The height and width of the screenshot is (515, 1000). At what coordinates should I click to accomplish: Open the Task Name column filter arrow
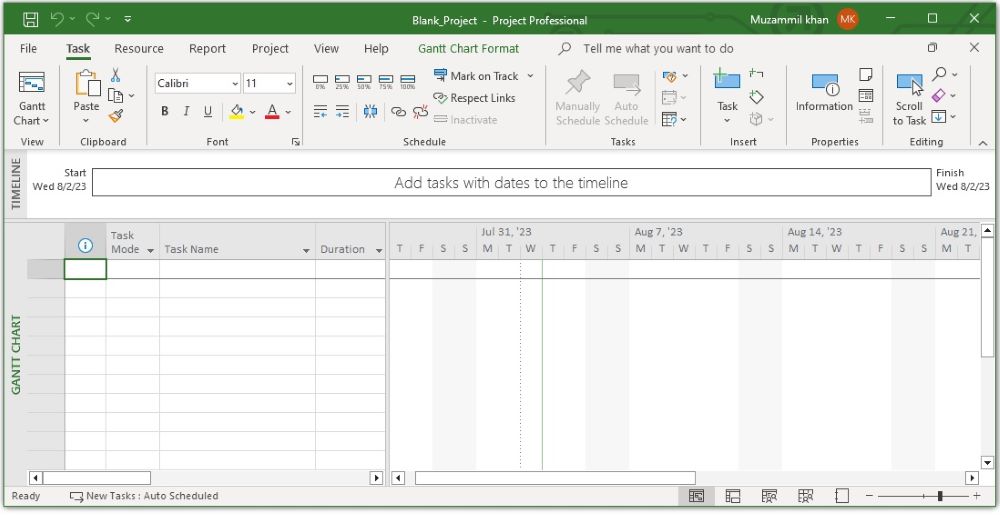[306, 250]
